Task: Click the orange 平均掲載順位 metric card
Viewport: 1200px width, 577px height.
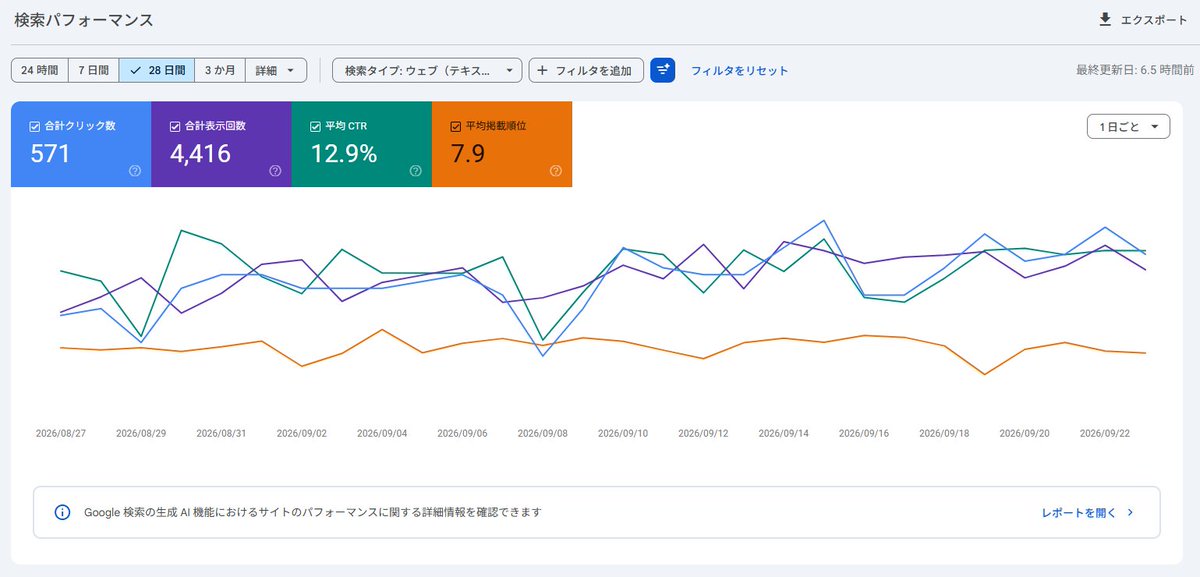Action: pyautogui.click(x=502, y=144)
